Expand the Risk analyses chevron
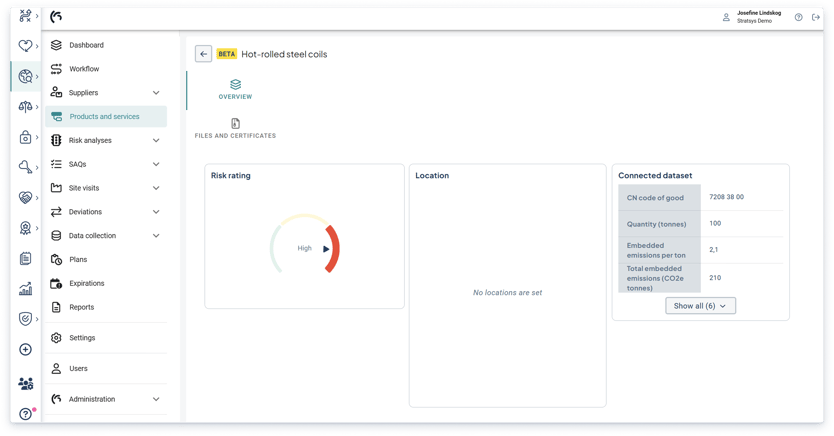 coord(156,141)
